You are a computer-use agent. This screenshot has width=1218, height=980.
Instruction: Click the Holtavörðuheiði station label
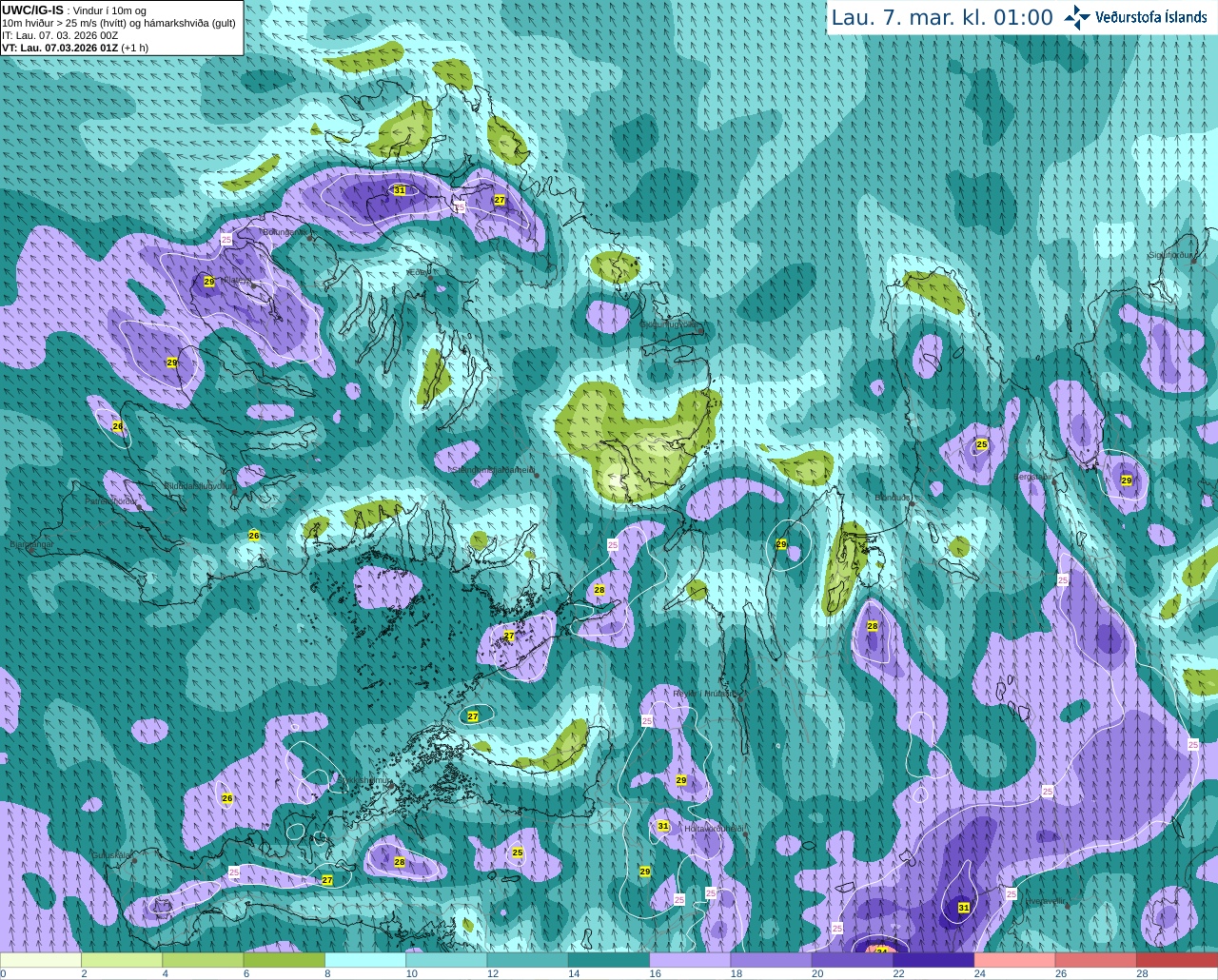tap(714, 829)
